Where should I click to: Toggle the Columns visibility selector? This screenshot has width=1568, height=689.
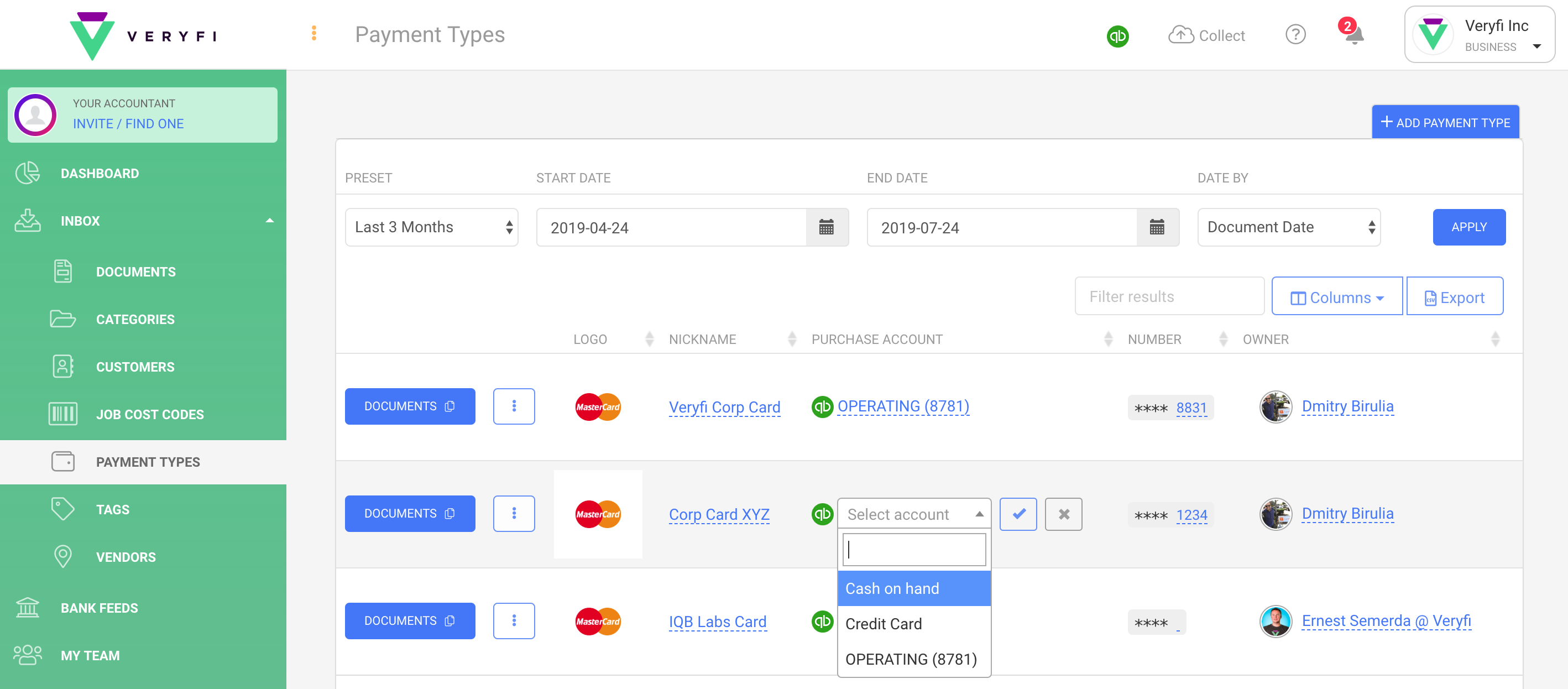pos(1336,296)
